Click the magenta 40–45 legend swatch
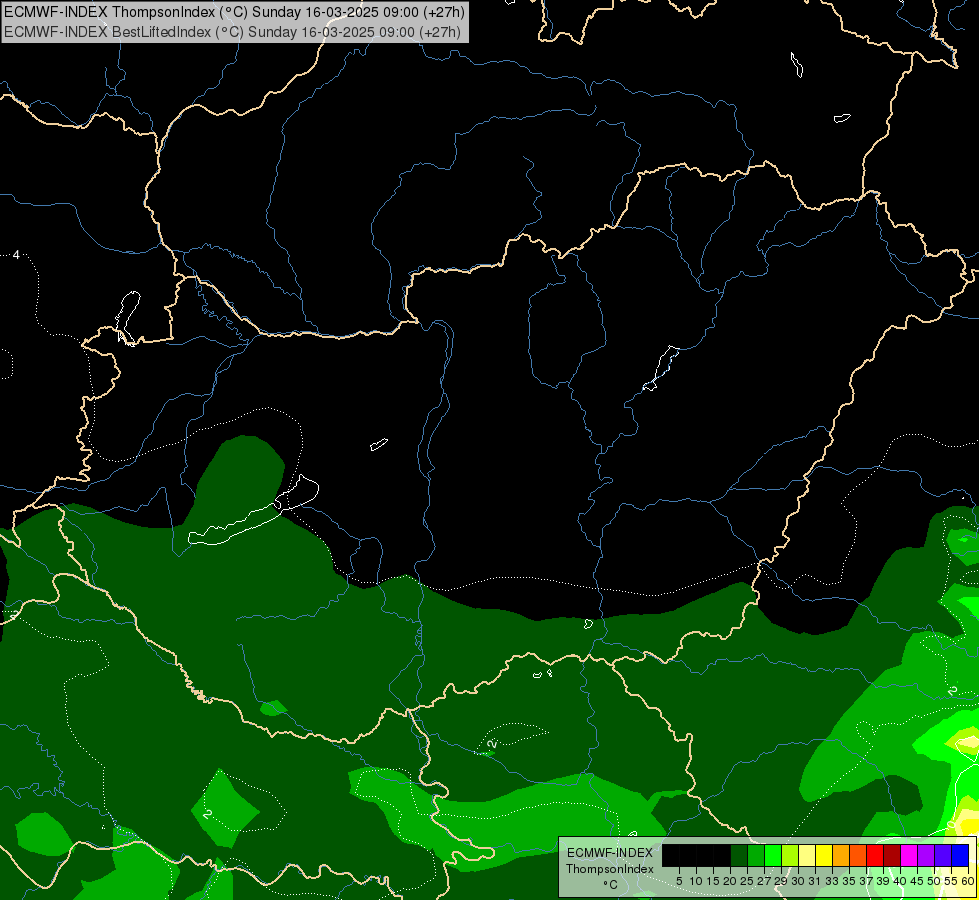This screenshot has height=900, width=979. (x=909, y=855)
